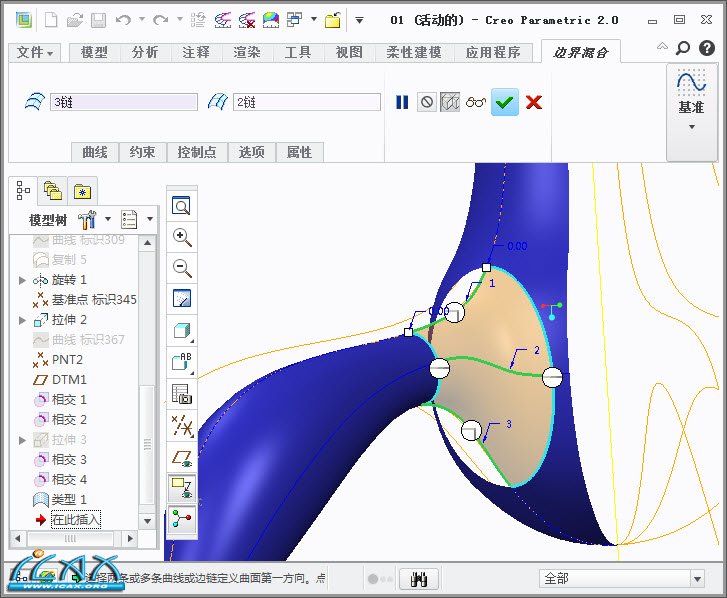Image resolution: width=727 pixels, height=598 pixels.
Task: Click the green checkmark to accept the blend
Action: pos(505,102)
